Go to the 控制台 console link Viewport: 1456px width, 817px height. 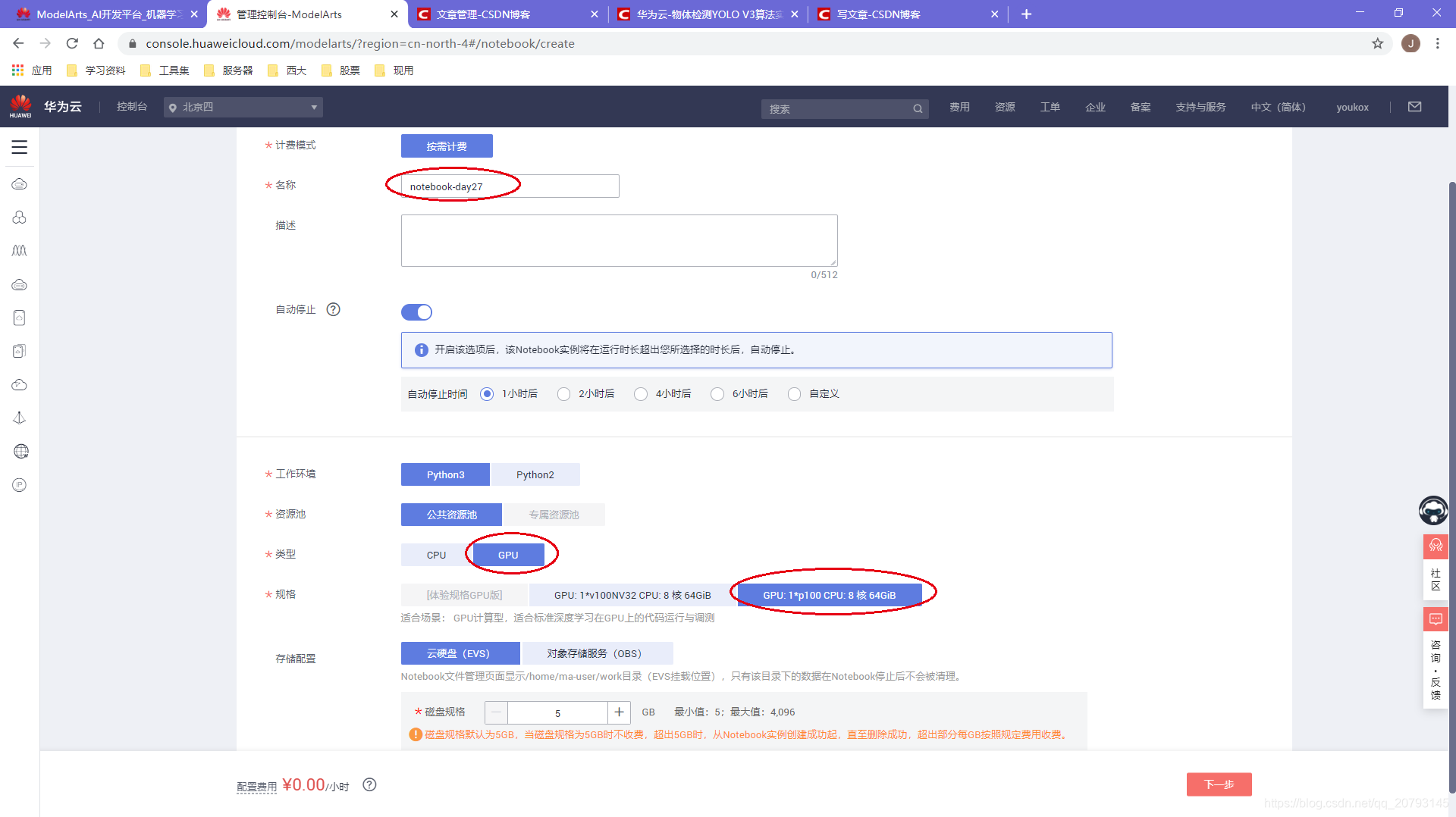coord(132,107)
